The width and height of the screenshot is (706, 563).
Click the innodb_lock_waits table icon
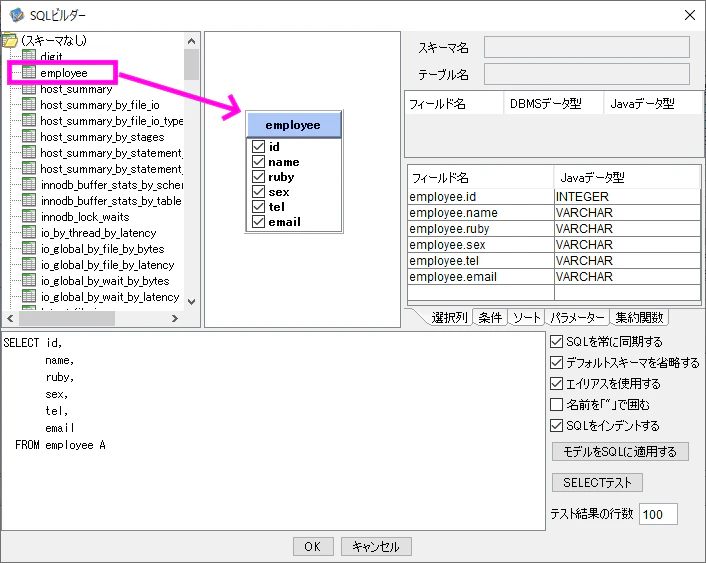29,216
